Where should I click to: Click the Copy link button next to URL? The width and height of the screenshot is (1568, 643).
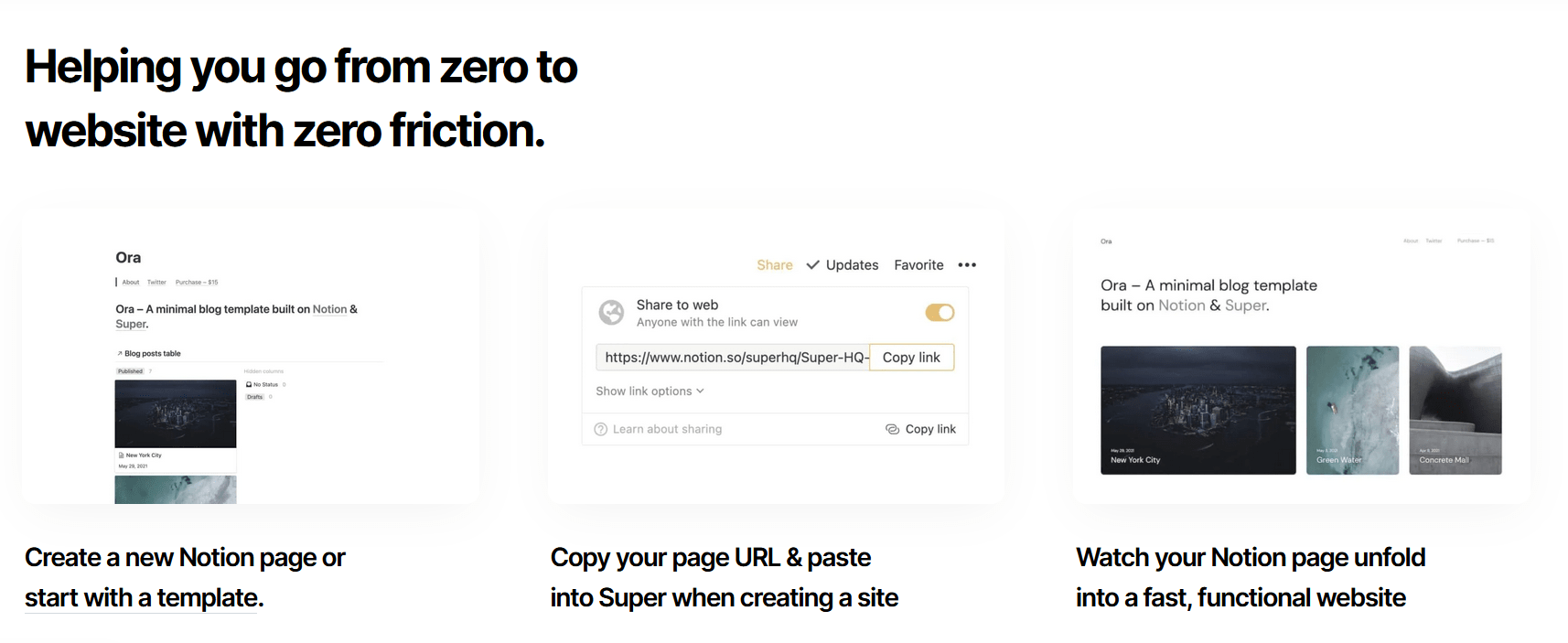[x=911, y=358]
